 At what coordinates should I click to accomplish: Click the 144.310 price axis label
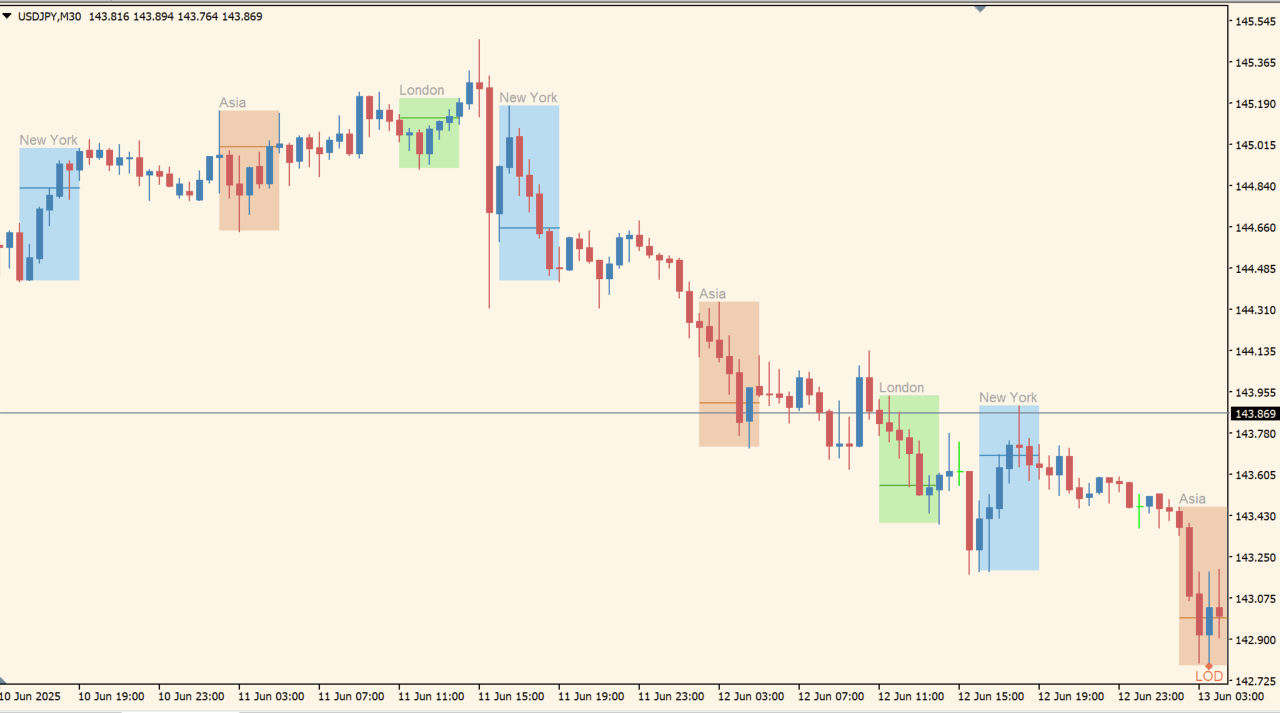click(x=1254, y=310)
